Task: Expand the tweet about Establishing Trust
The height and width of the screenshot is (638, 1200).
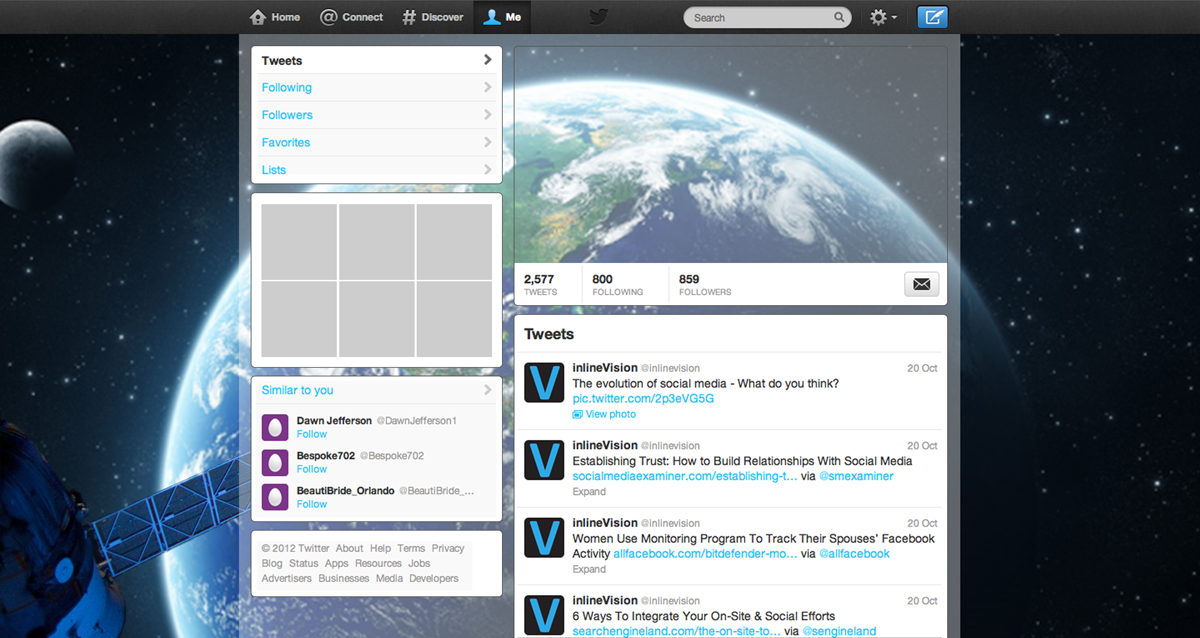Action: [x=588, y=491]
